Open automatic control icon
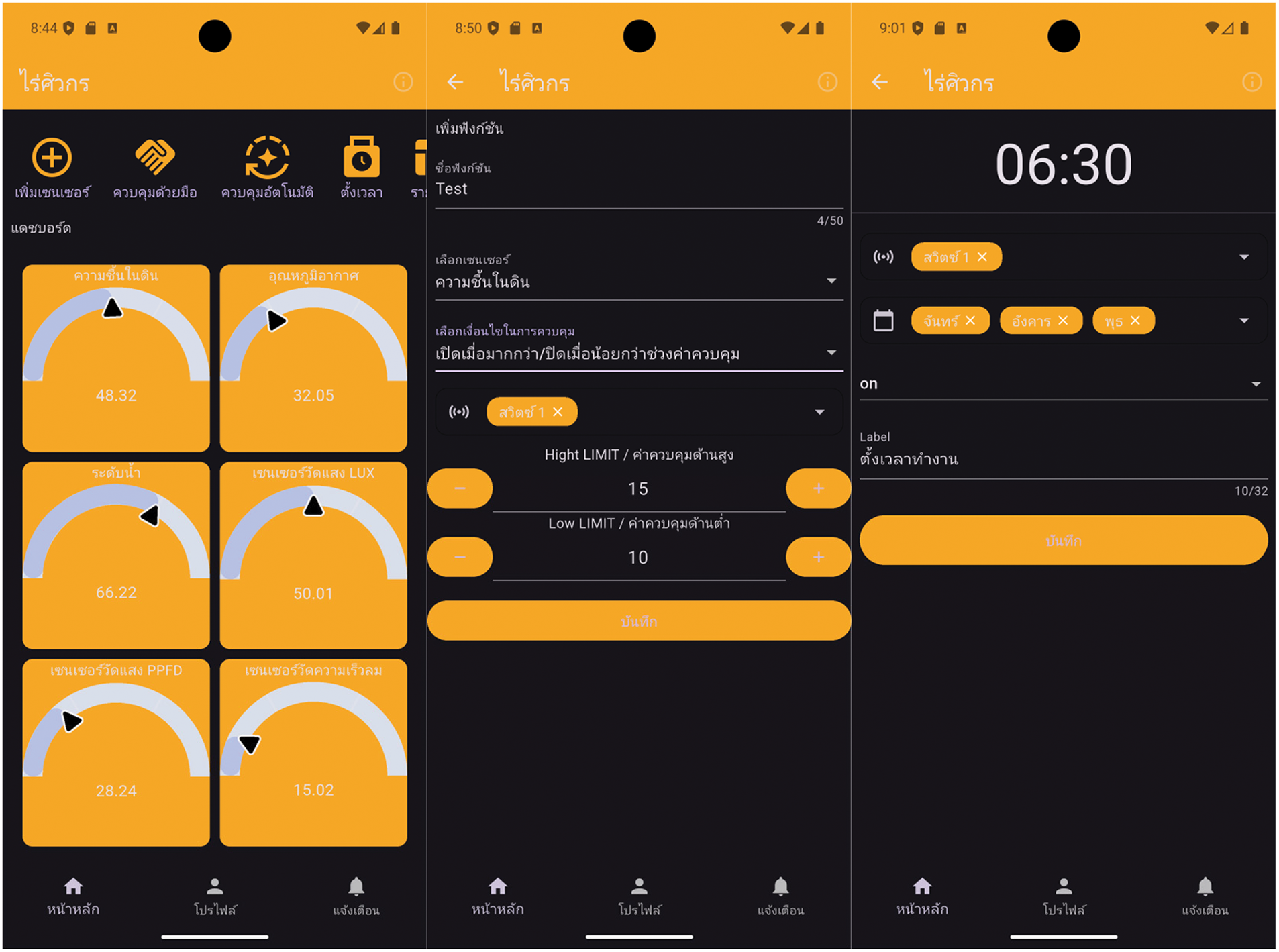 (267, 158)
